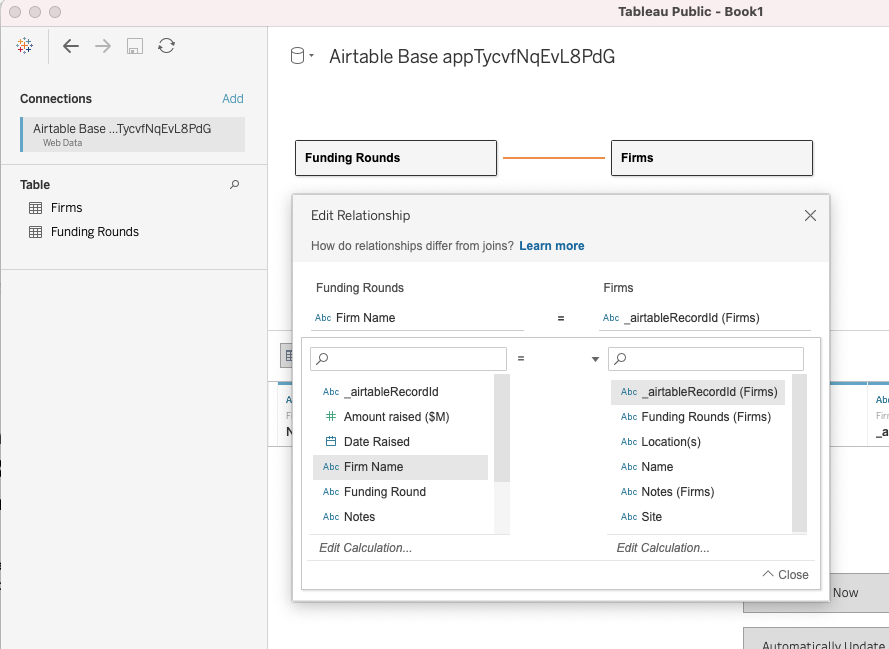Go back with the left arrow icon
This screenshot has height=649, width=889.
click(71, 46)
